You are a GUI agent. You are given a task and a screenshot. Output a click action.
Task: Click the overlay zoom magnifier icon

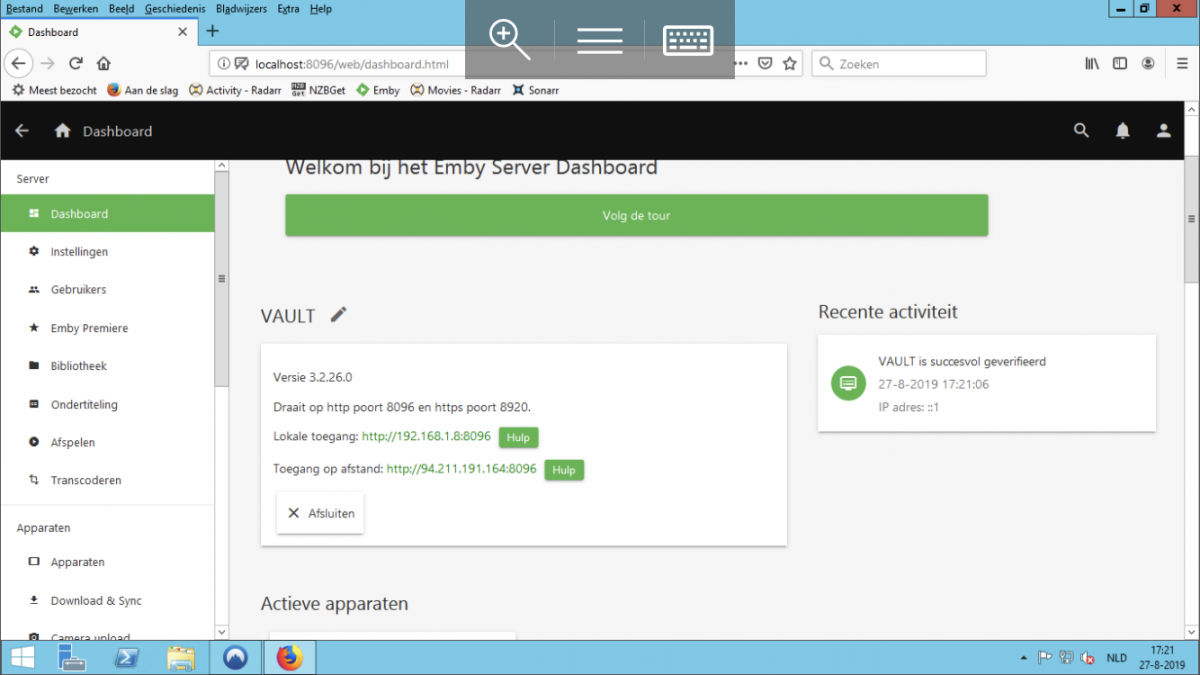coord(509,39)
